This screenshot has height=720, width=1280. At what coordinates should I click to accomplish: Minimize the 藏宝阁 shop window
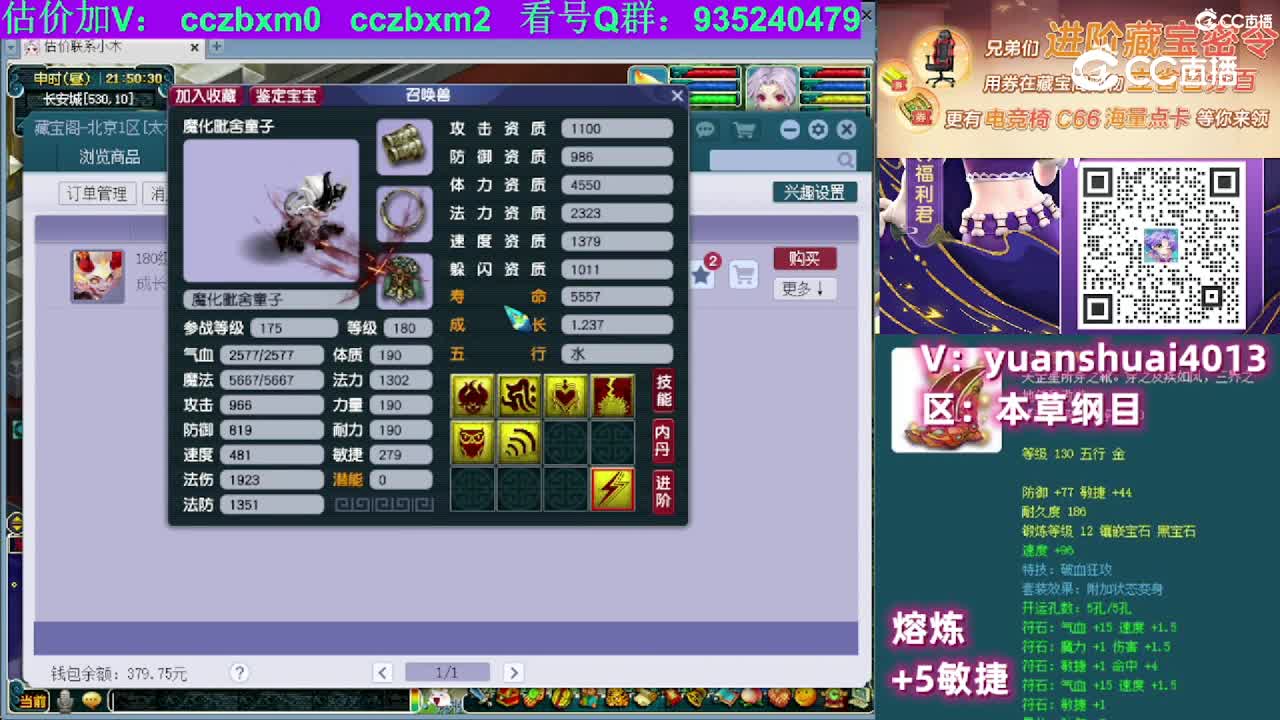790,130
